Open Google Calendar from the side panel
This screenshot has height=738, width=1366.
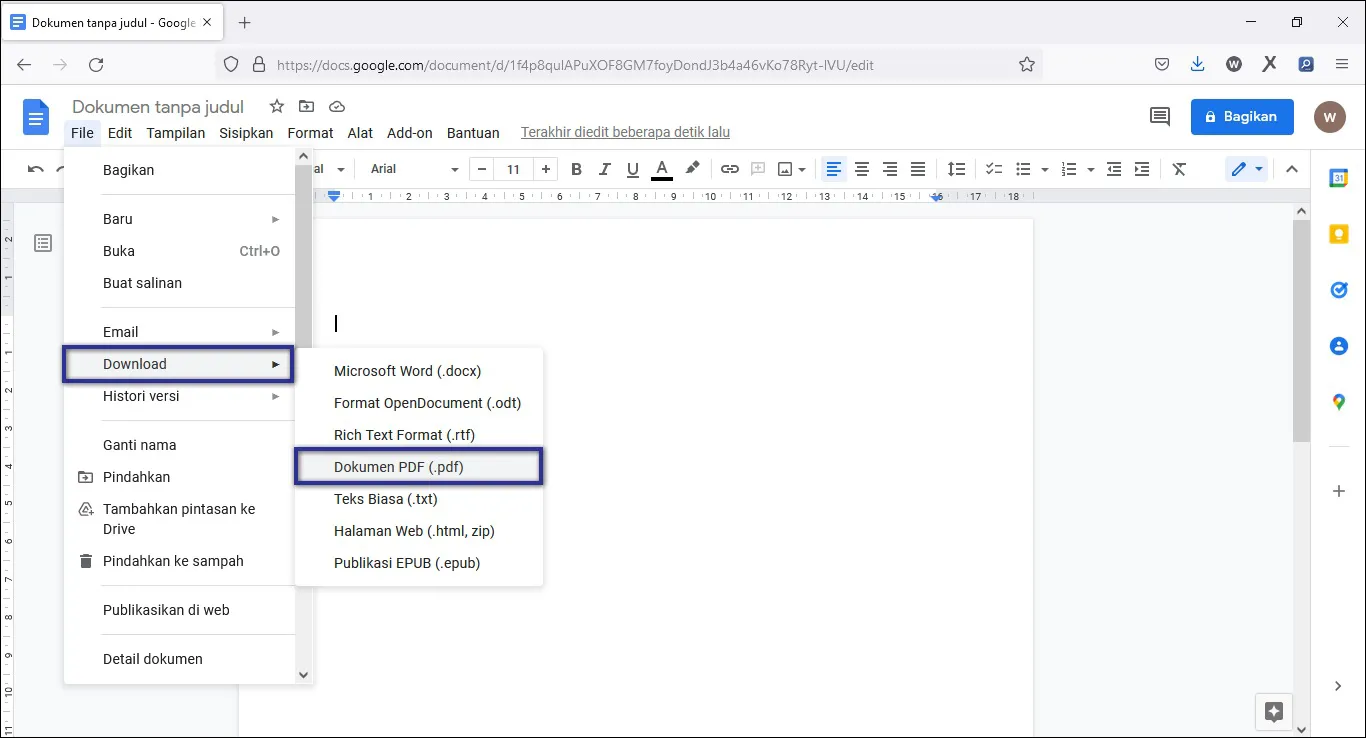[x=1338, y=177]
